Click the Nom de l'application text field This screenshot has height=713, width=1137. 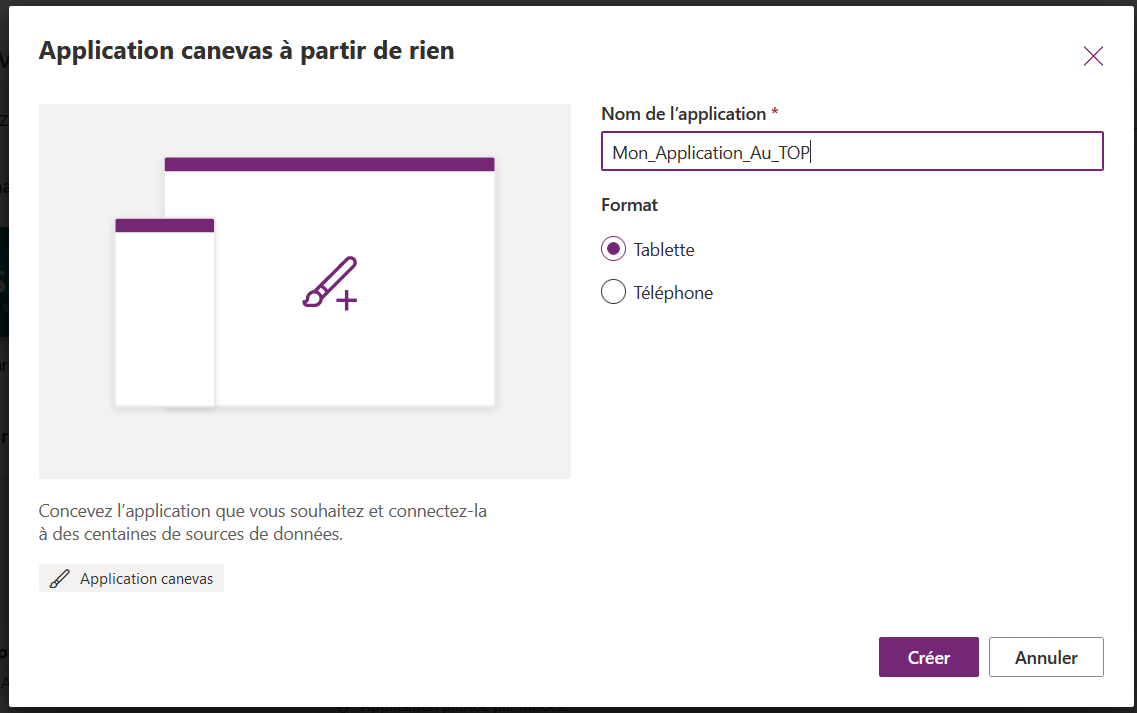coord(852,152)
